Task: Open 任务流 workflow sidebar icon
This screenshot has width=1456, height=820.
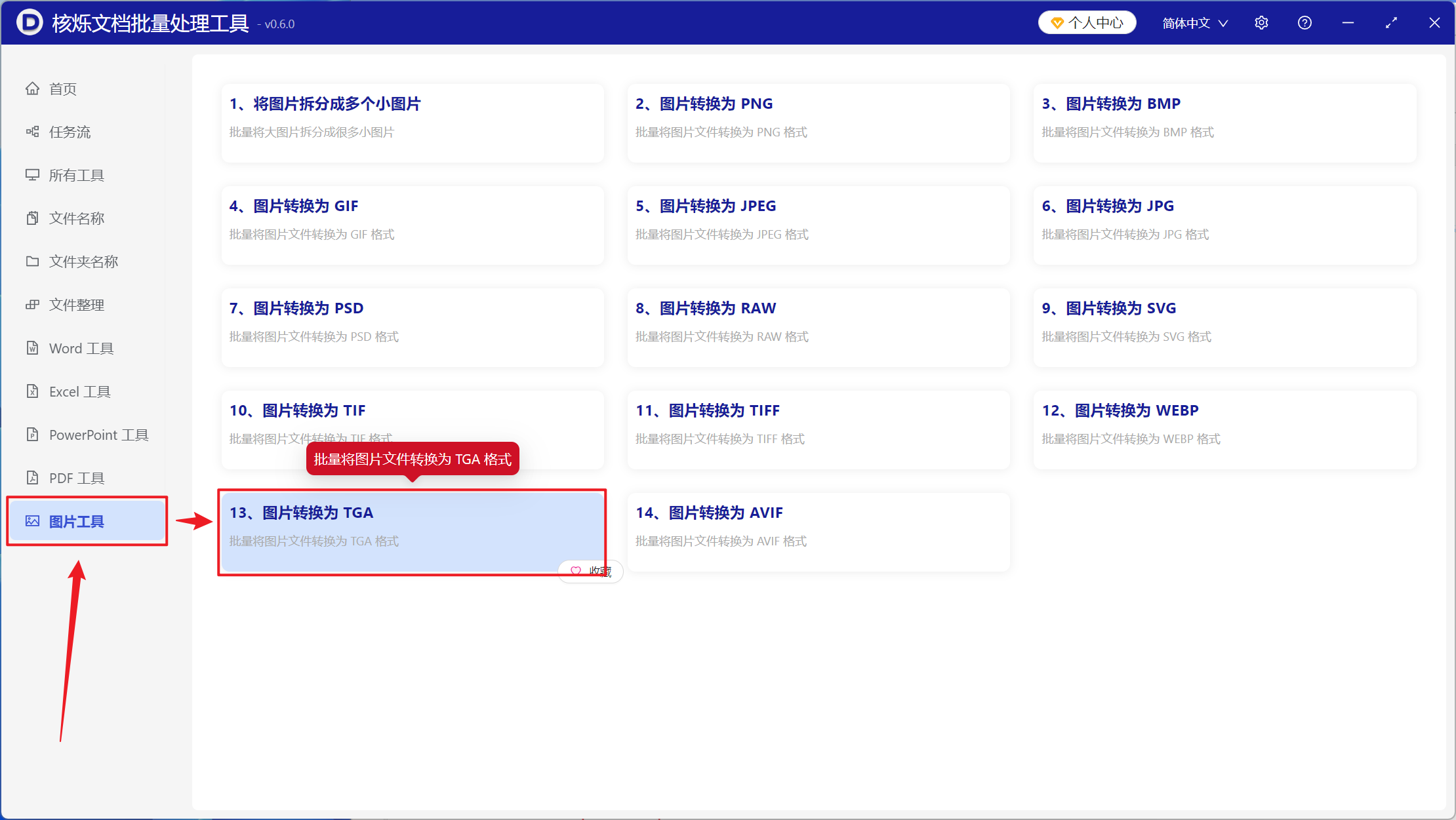Action: [x=32, y=132]
